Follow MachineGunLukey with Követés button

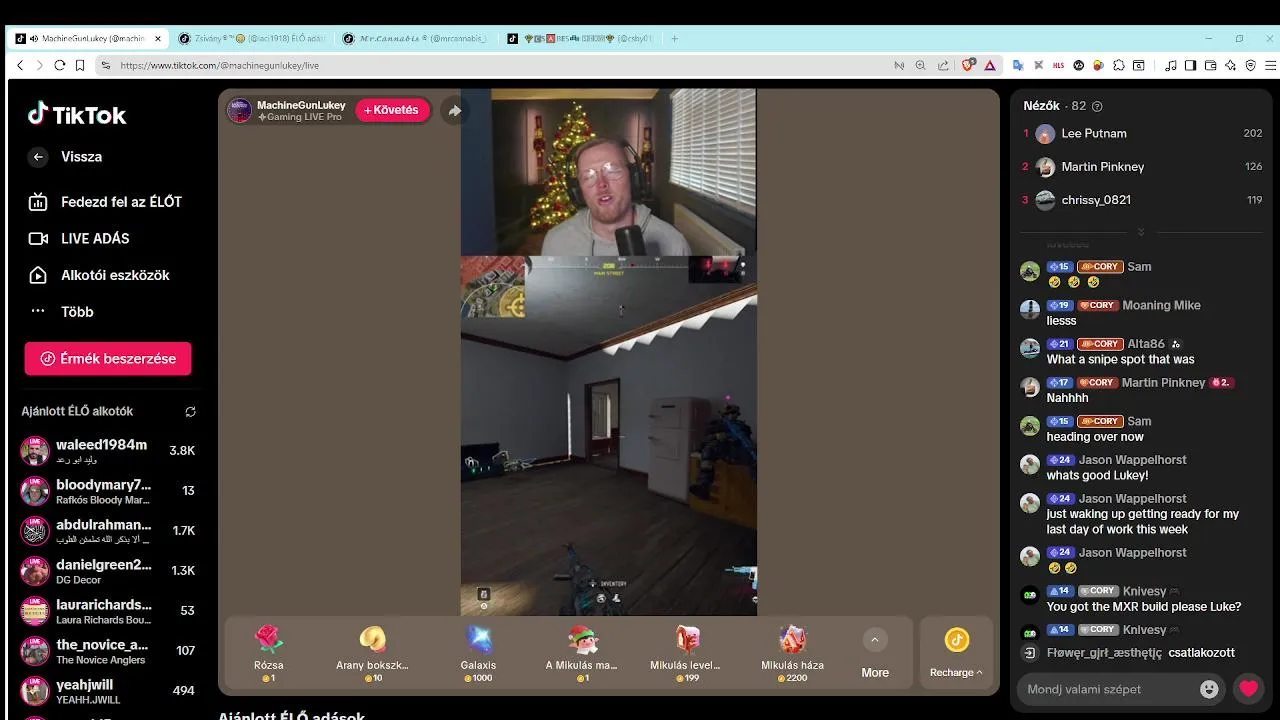click(x=392, y=110)
